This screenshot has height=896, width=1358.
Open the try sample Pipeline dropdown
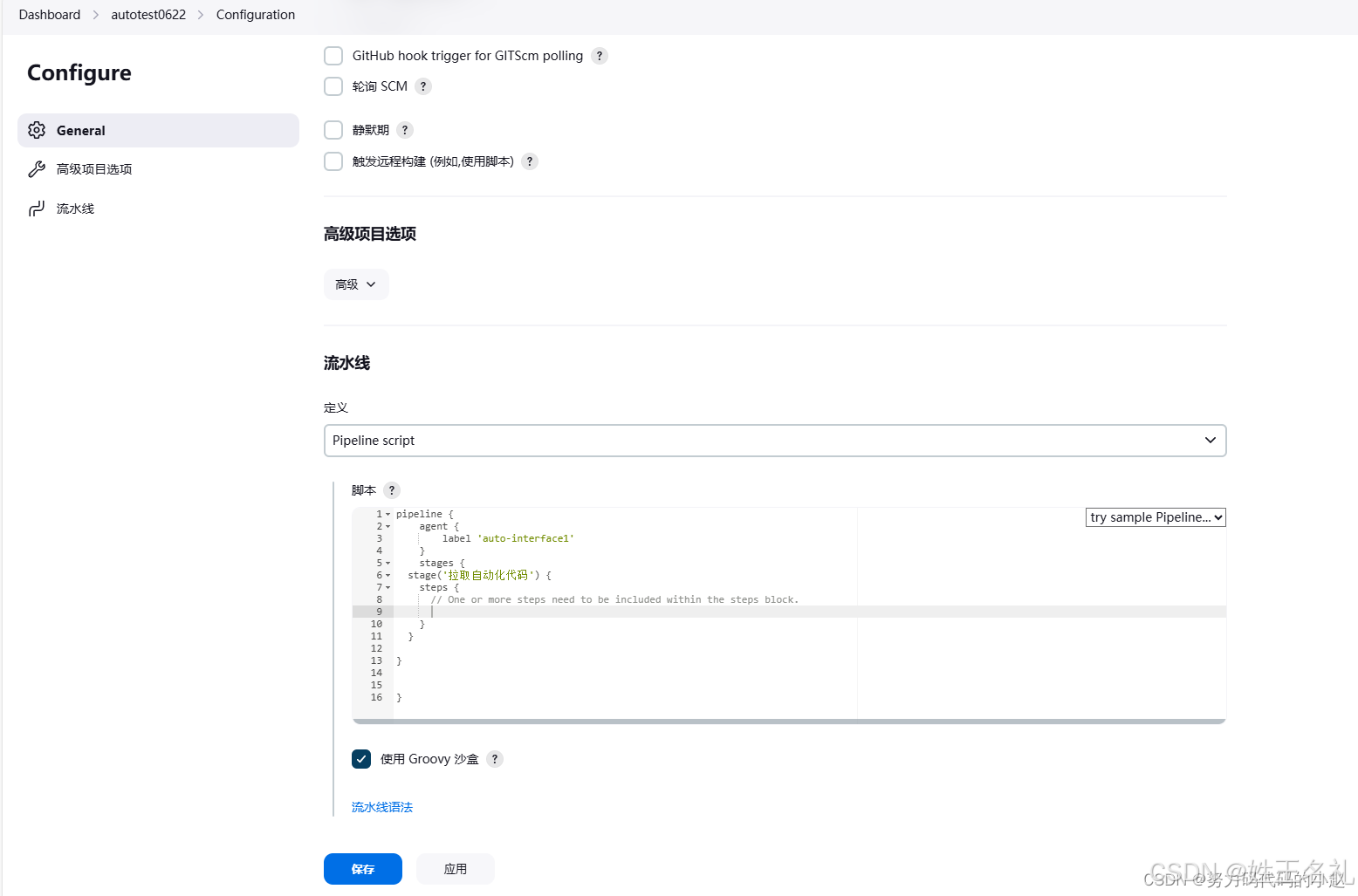(x=1156, y=517)
